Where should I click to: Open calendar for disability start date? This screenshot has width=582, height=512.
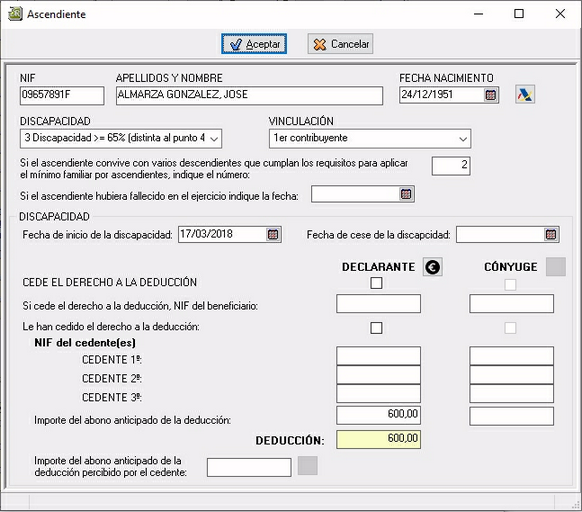[x=273, y=235]
